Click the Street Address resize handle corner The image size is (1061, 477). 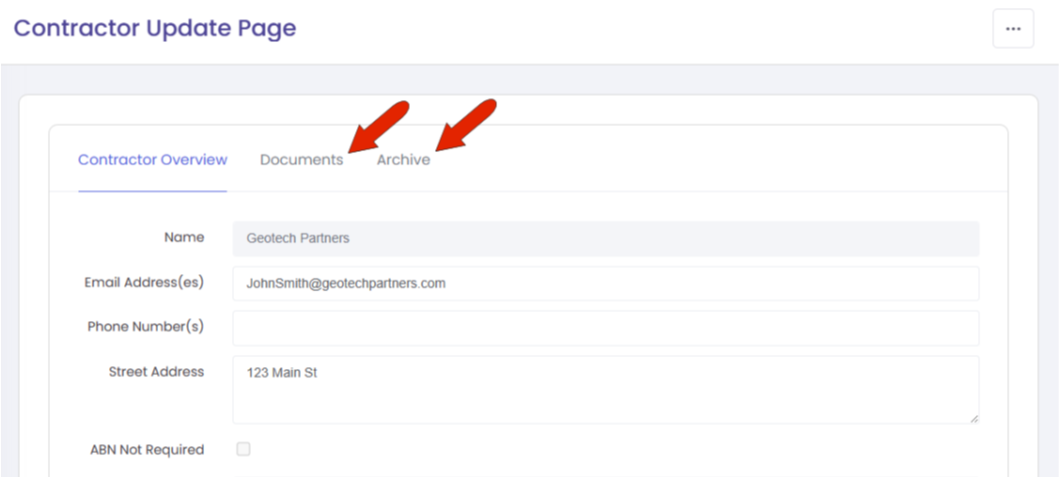pos(974,419)
